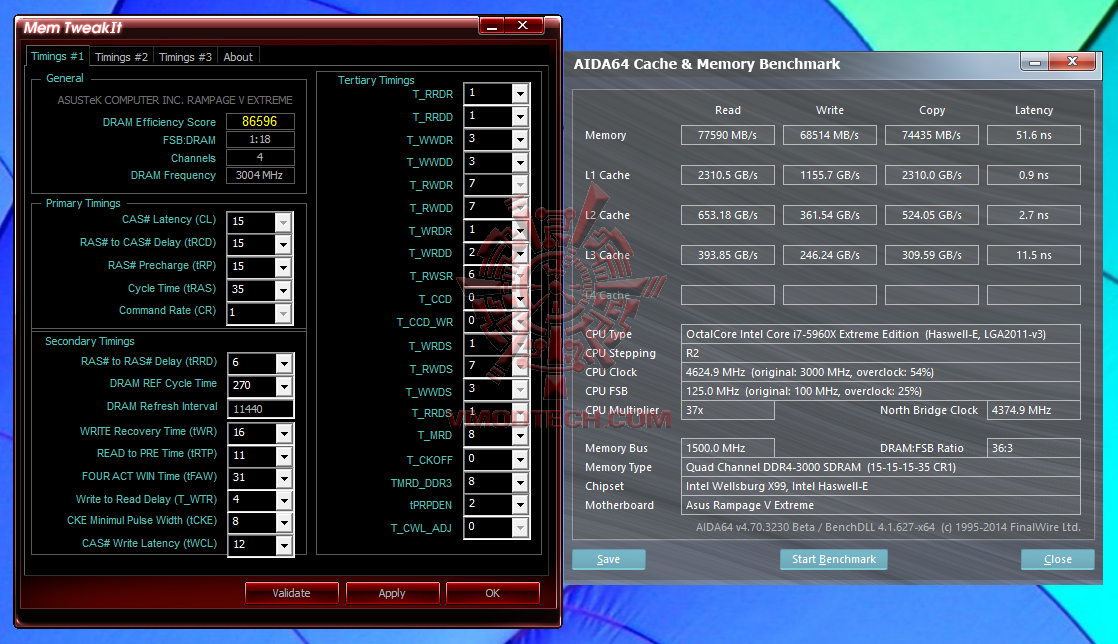The image size is (1118, 644).
Task: Expand the Write to Read Delay (T_WTR) dropdown
Action: (x=284, y=500)
